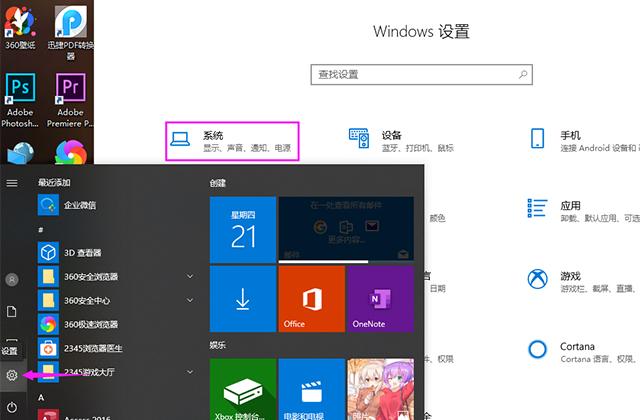This screenshot has width=640, height=420.
Task: Open the OneNote tile
Action: pos(380,299)
